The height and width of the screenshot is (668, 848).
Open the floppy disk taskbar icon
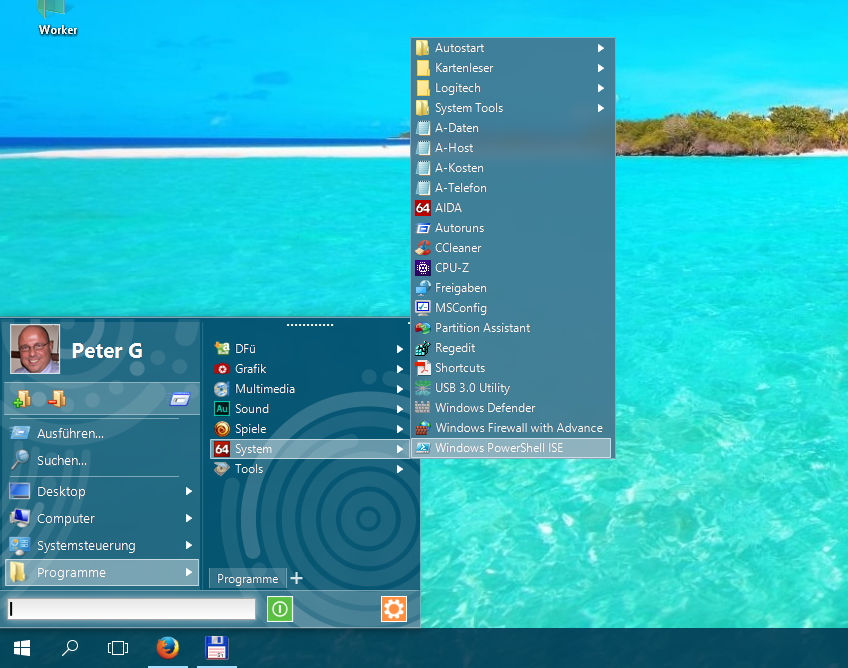pyautogui.click(x=217, y=647)
